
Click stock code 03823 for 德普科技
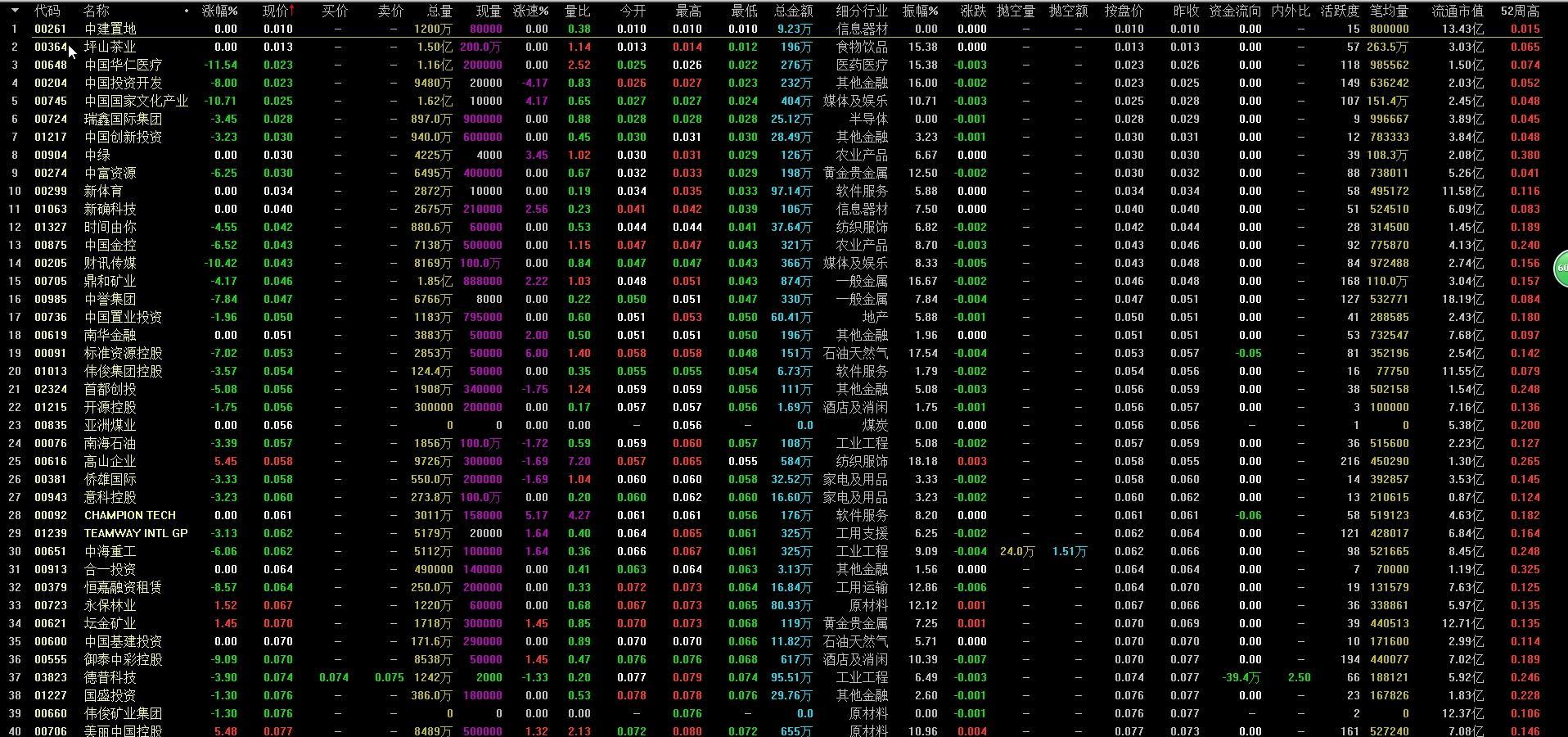click(x=51, y=677)
